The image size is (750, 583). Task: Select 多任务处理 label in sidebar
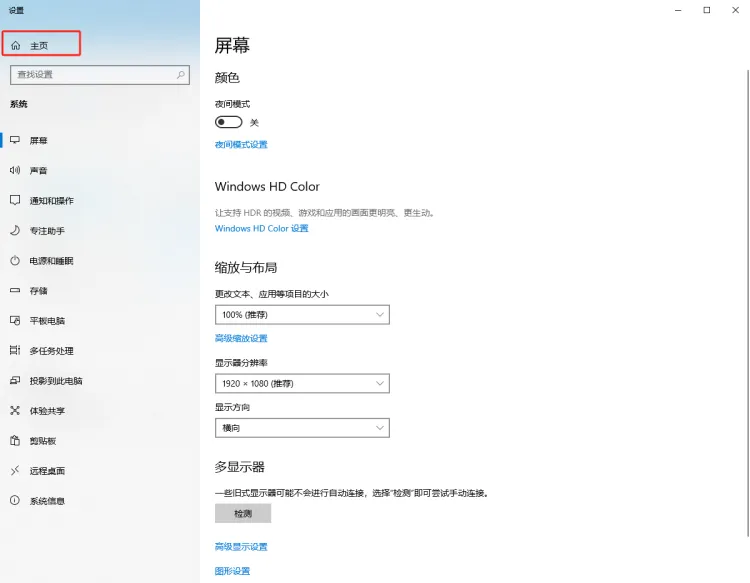pos(52,351)
